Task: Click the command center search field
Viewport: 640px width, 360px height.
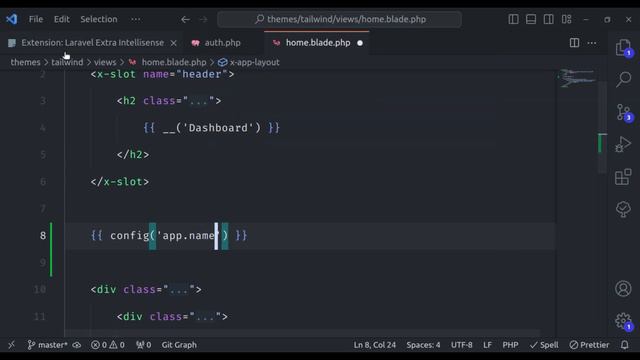Action: [340, 19]
